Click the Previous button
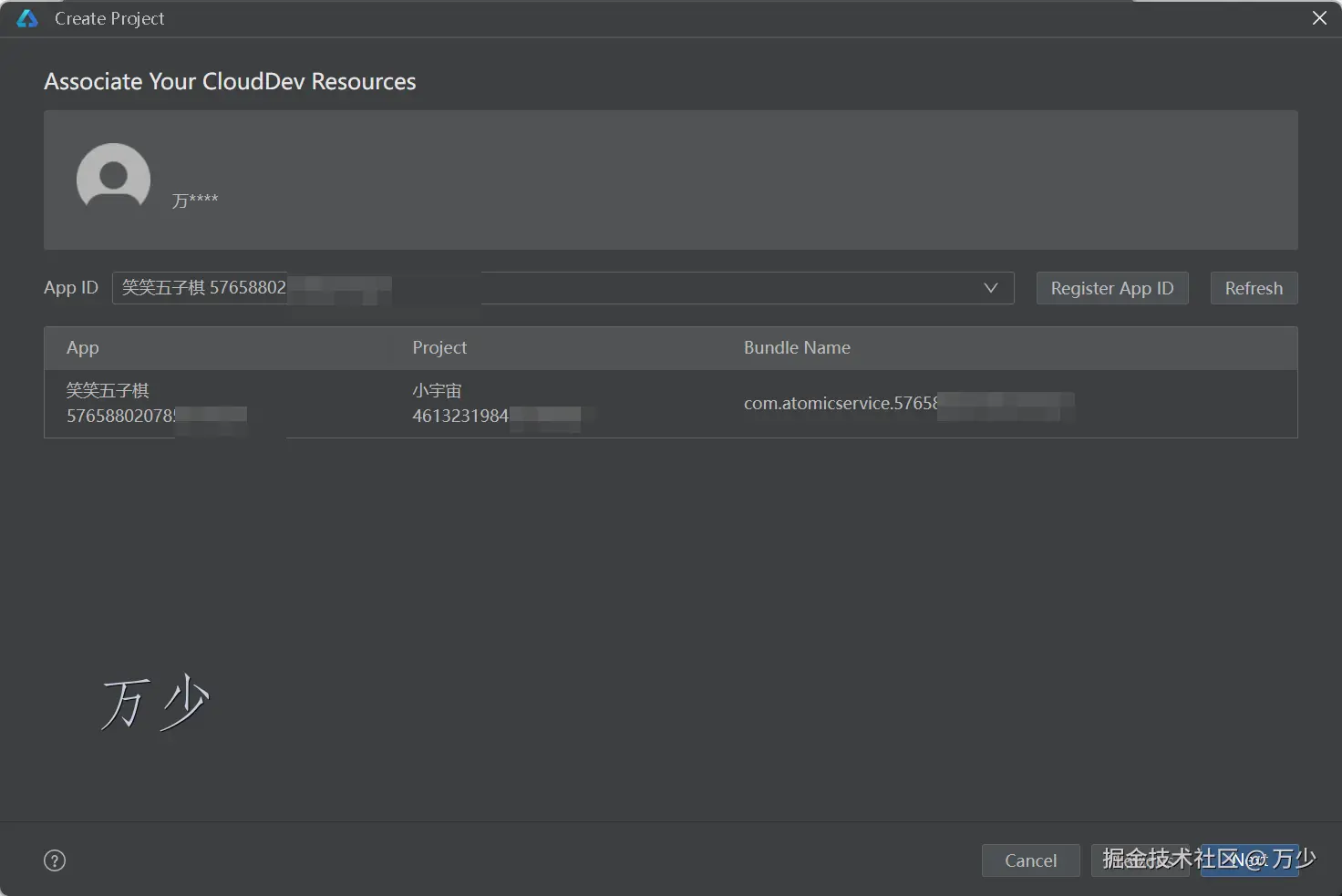This screenshot has width=1342, height=896. click(1140, 860)
